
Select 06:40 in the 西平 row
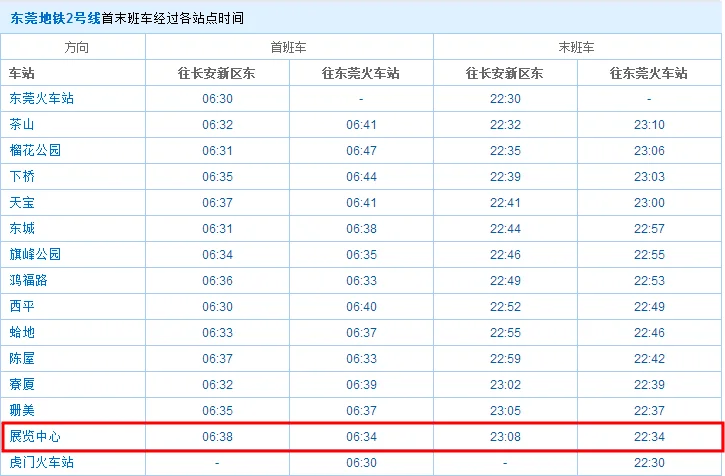361,306
